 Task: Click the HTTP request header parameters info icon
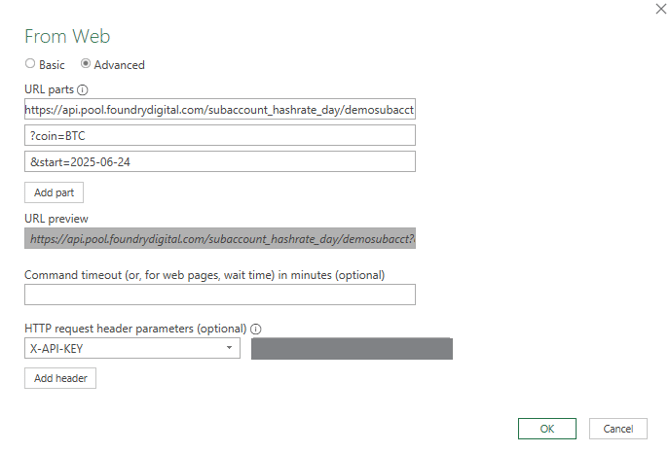tap(256, 329)
